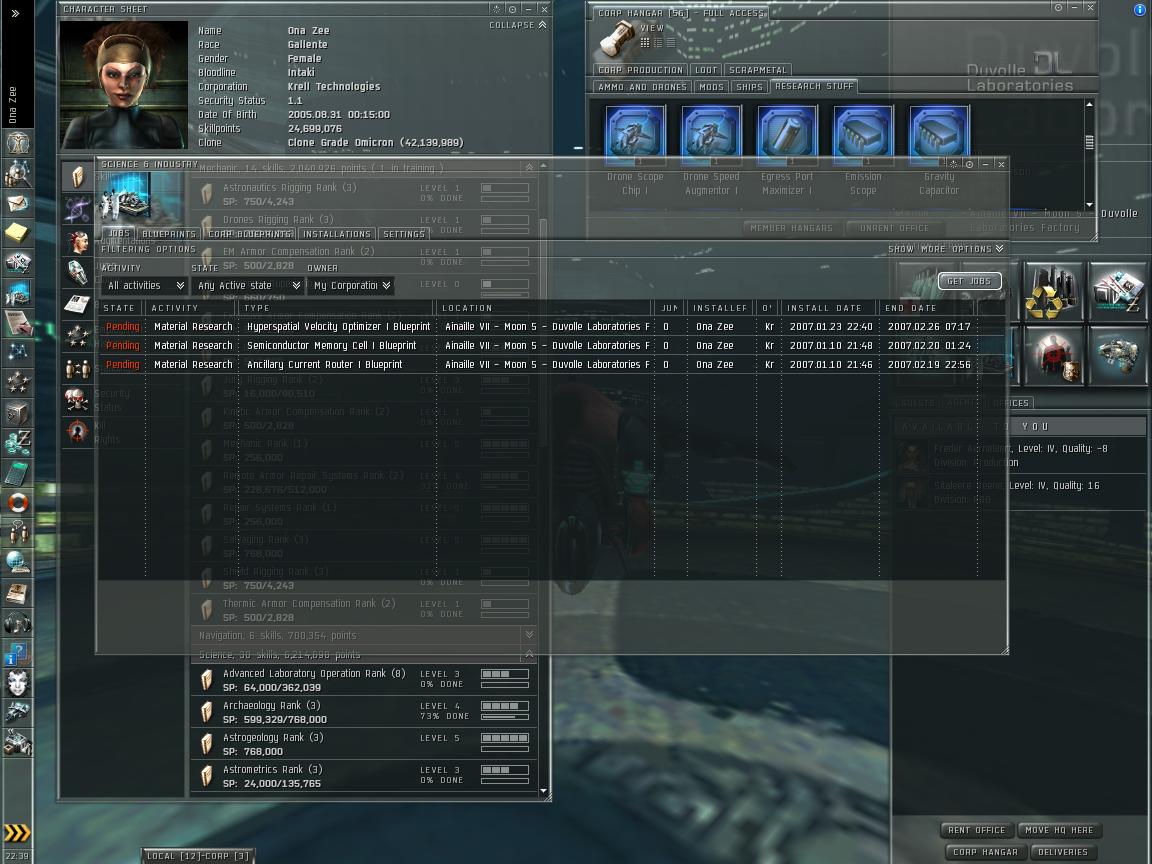Open the lifebuoy help Neocom icon

[x=17, y=503]
